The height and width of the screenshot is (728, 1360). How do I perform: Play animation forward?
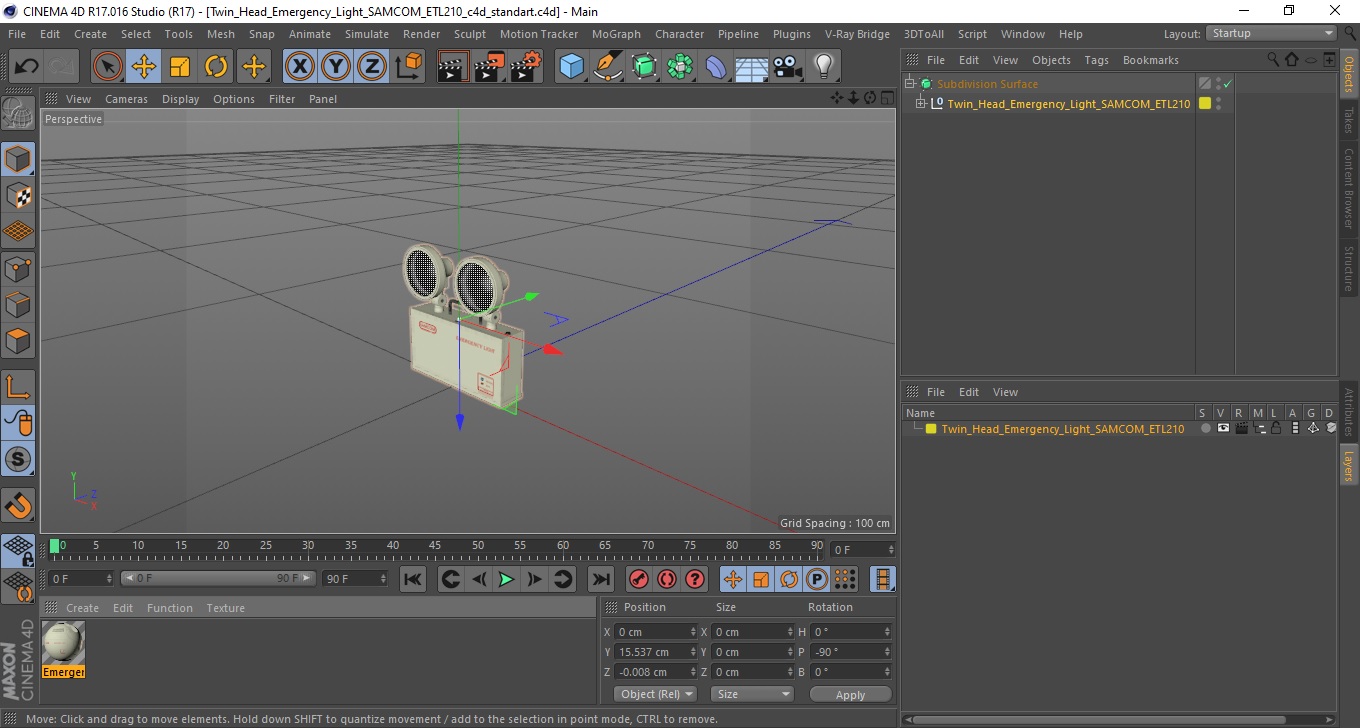pyautogui.click(x=506, y=579)
